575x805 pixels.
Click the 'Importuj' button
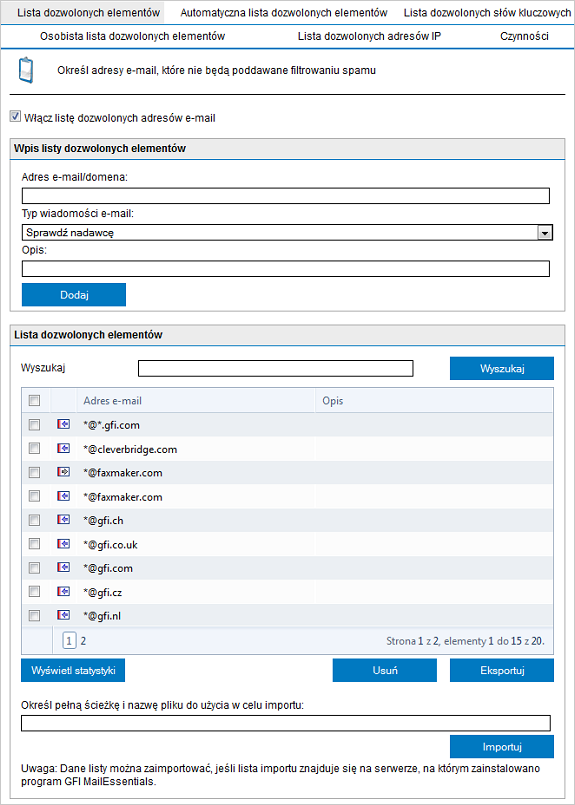502,746
